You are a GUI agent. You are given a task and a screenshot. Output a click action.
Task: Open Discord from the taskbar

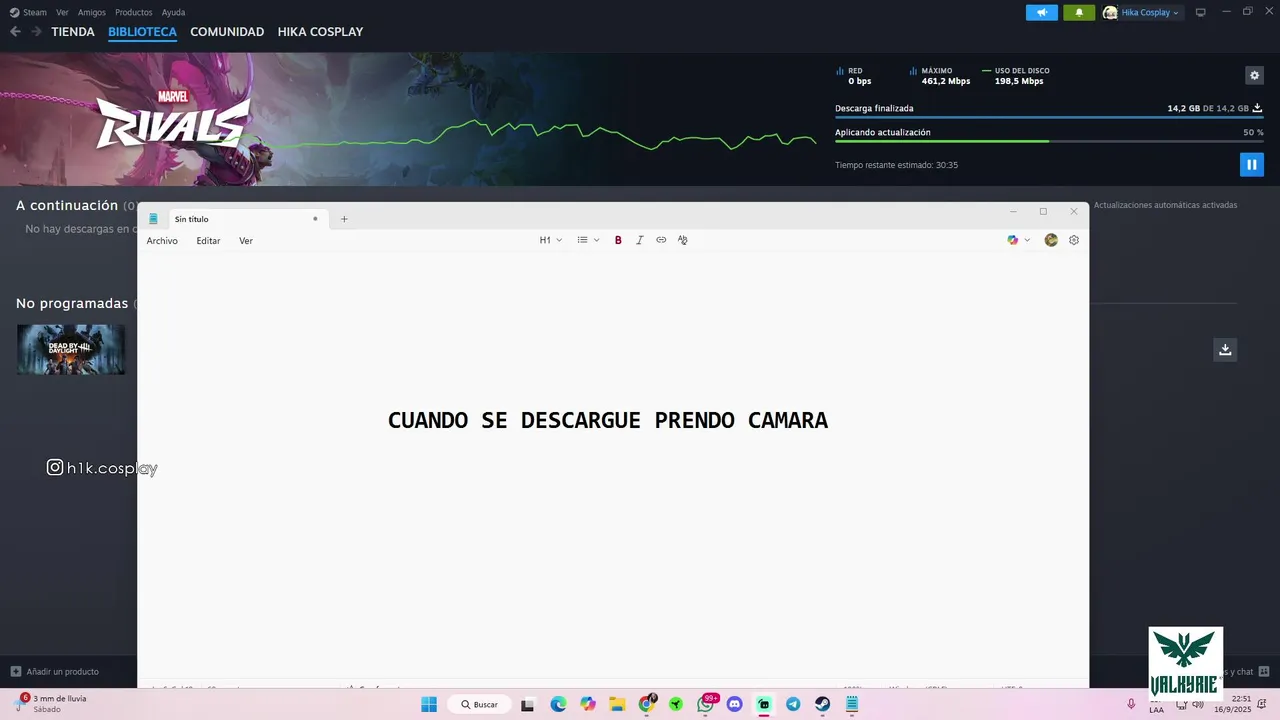click(x=735, y=704)
